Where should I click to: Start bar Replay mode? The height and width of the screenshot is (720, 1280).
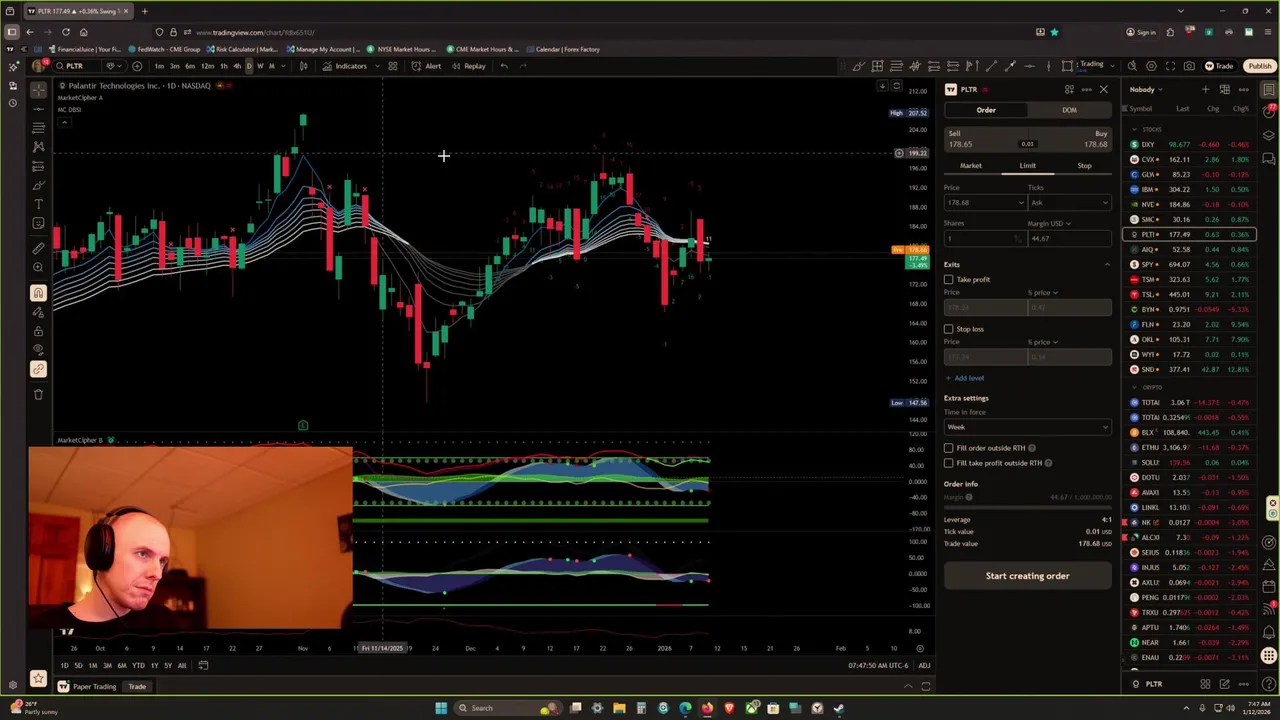469,66
